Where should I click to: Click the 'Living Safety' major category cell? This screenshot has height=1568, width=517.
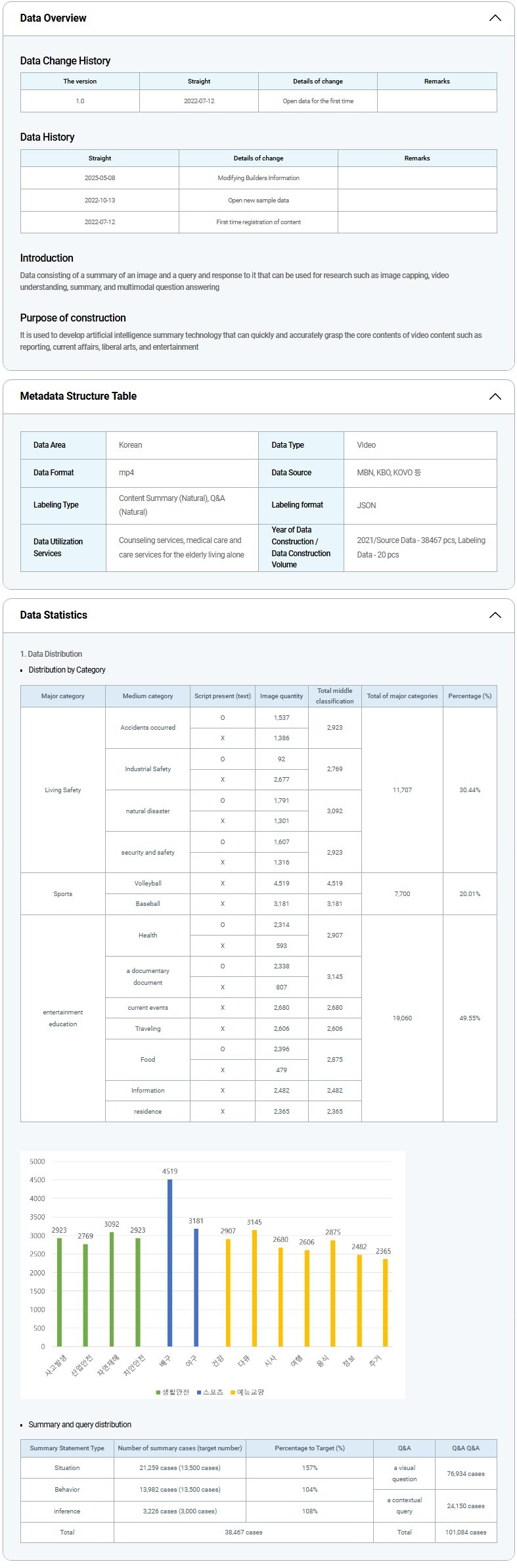coord(63,790)
